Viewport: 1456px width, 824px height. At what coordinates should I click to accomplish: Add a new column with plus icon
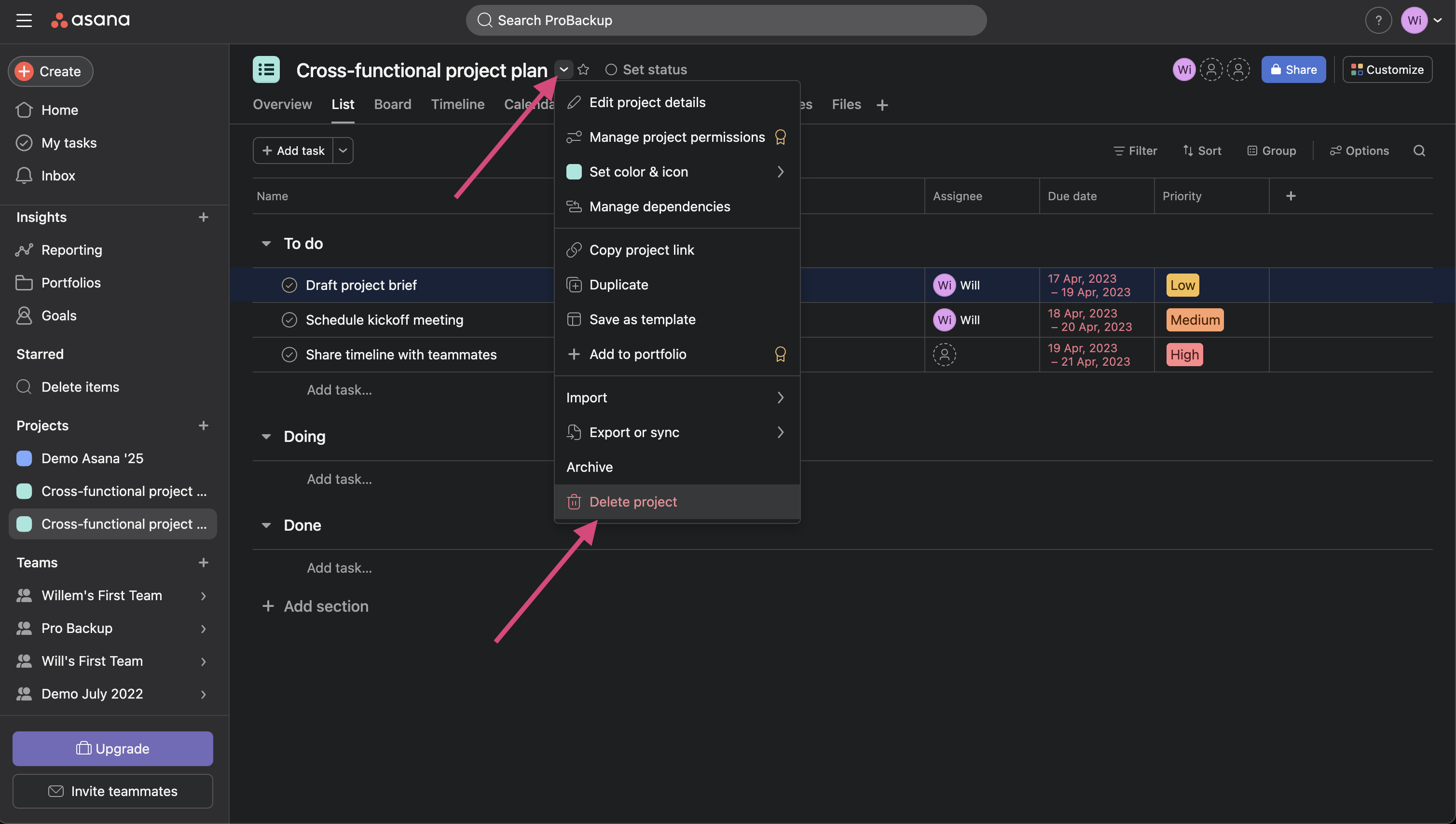[1290, 196]
